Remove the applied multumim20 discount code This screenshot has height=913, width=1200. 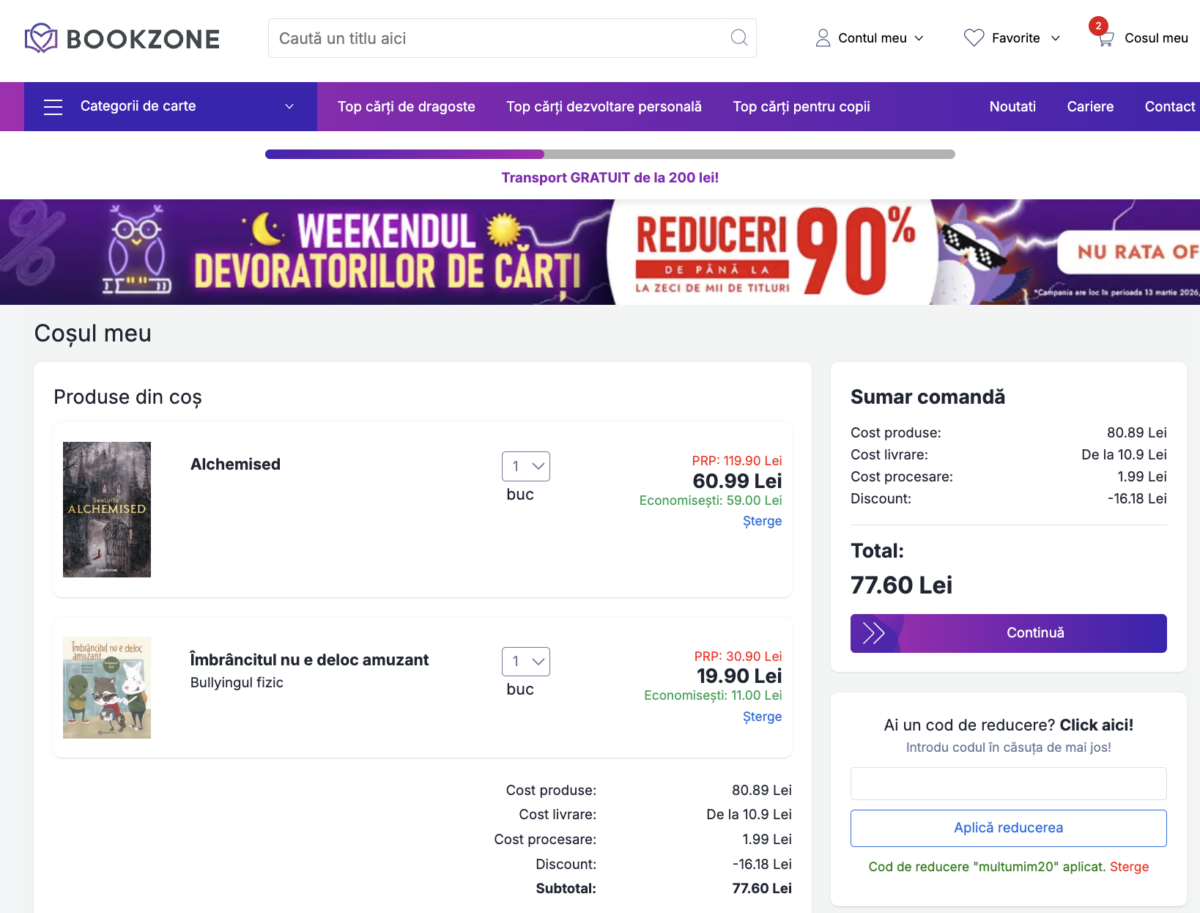tap(1129, 867)
